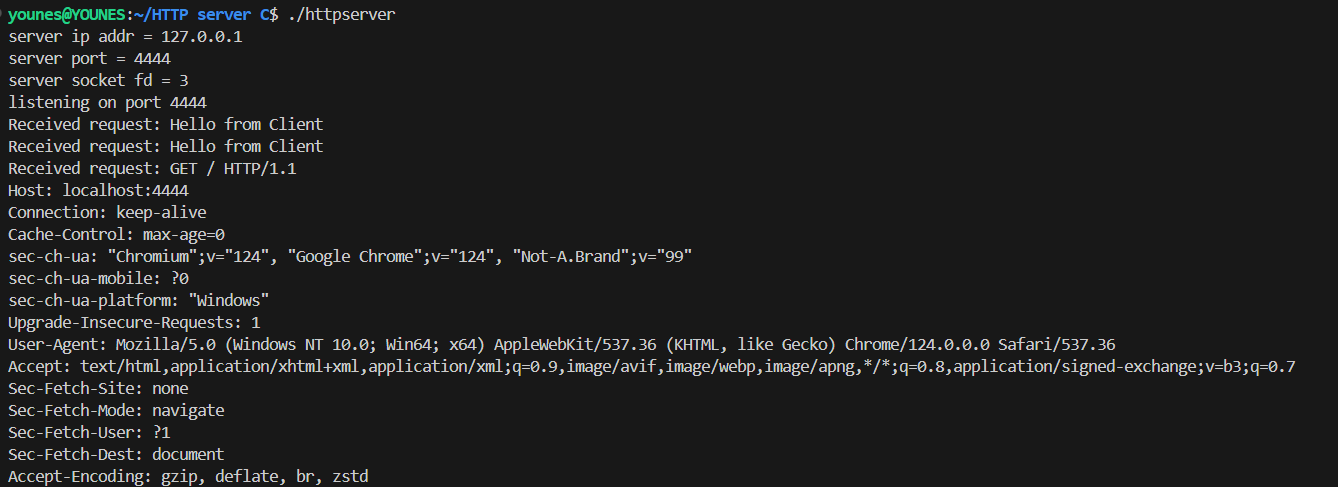This screenshot has width=1338, height=487.
Task: Click the sec-ch-ua-platform: "Windows" line
Action: (x=138, y=300)
